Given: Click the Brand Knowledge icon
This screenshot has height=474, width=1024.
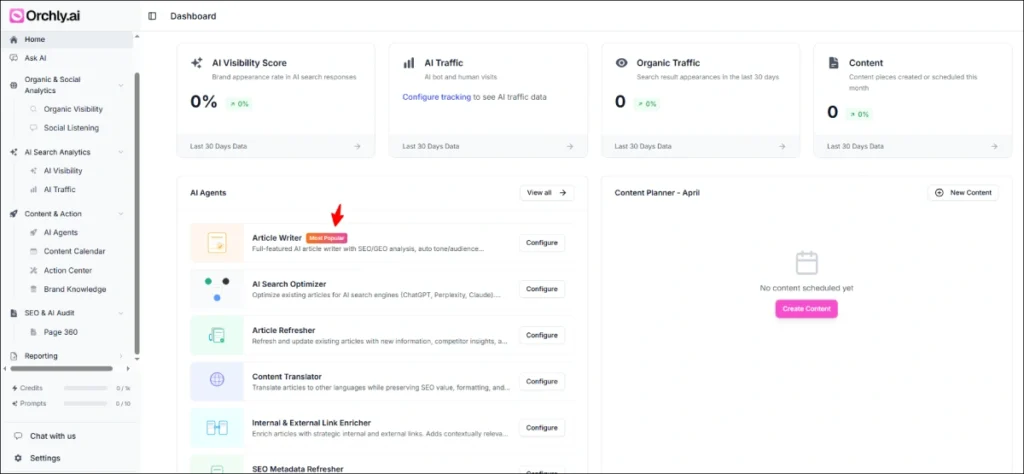Looking at the screenshot, I should (x=33, y=289).
